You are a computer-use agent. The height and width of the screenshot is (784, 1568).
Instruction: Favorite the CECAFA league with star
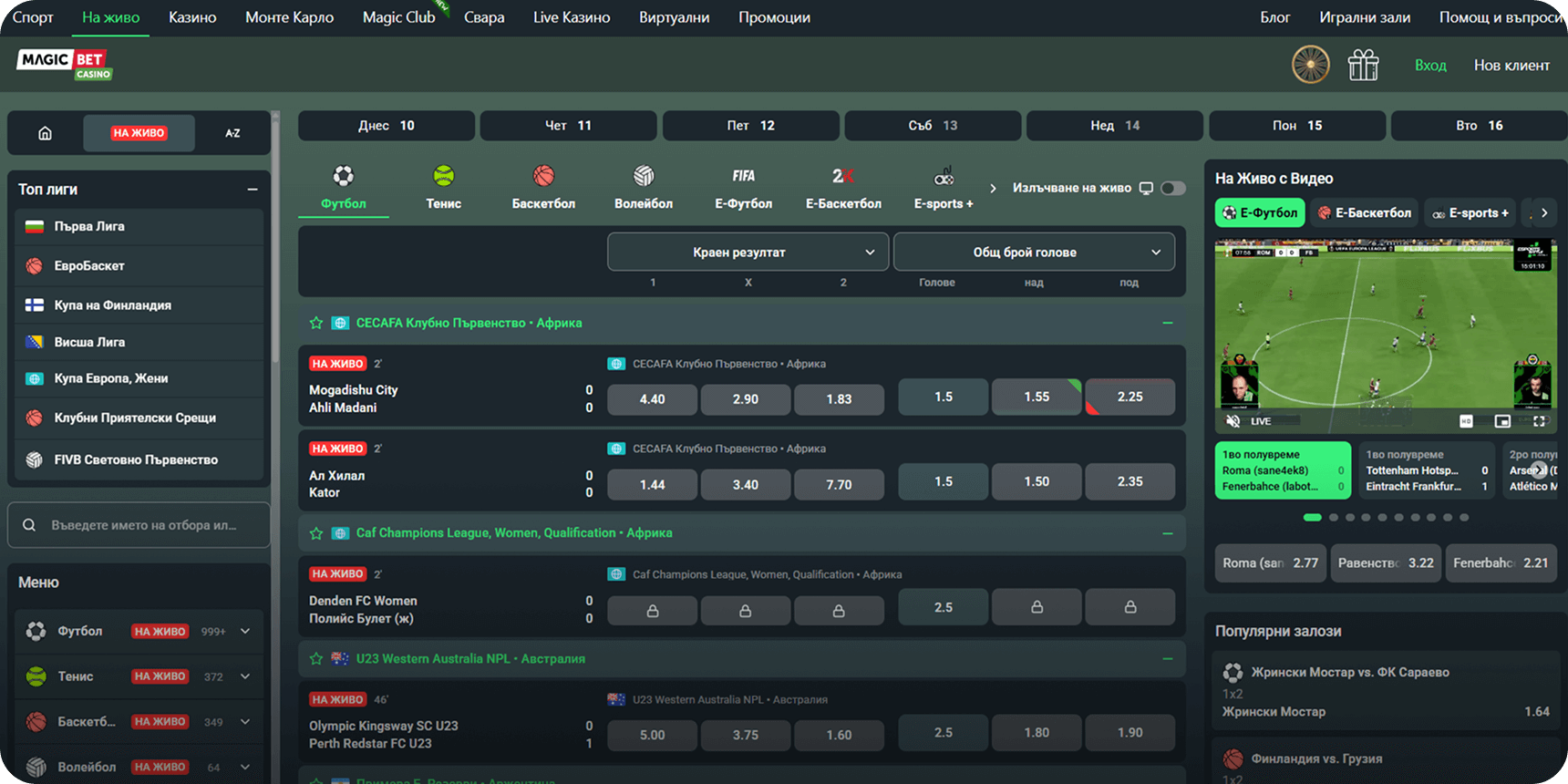(x=316, y=323)
